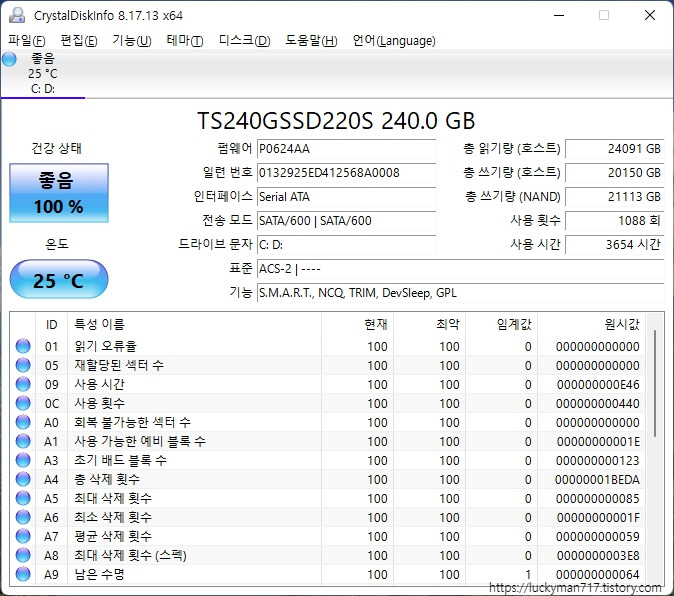The image size is (674, 596).
Task: Click the 현재 column header
Action: tap(357, 324)
